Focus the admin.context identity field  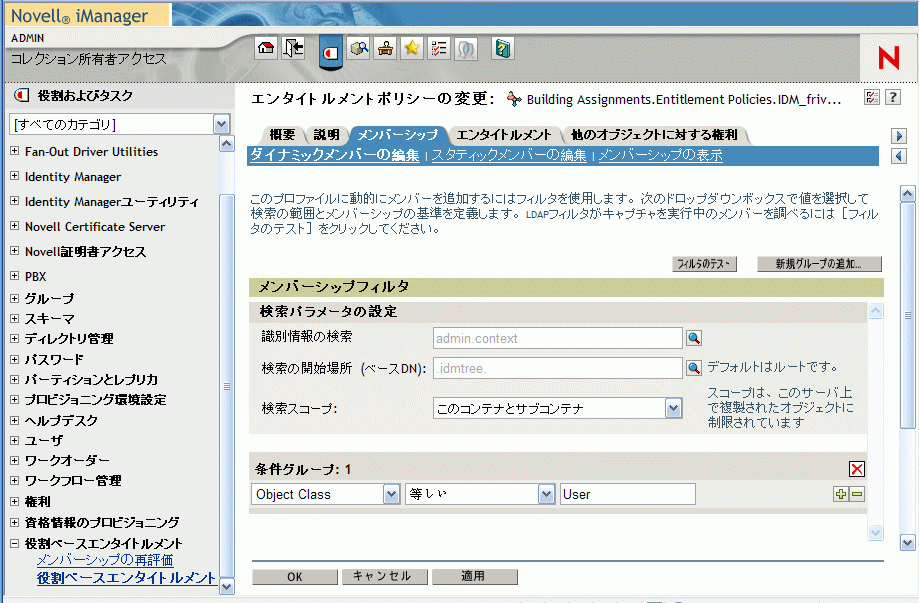(557, 338)
